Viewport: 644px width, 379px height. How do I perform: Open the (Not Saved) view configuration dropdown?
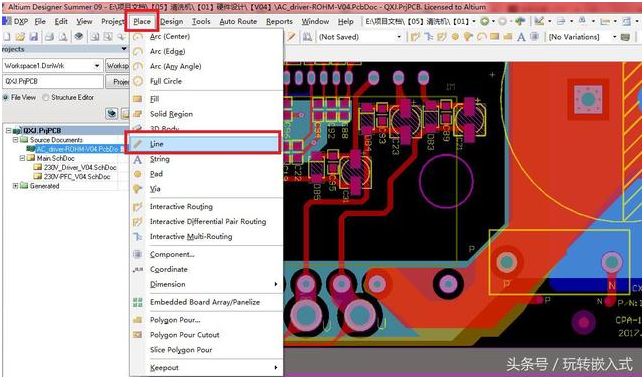tap(398, 37)
